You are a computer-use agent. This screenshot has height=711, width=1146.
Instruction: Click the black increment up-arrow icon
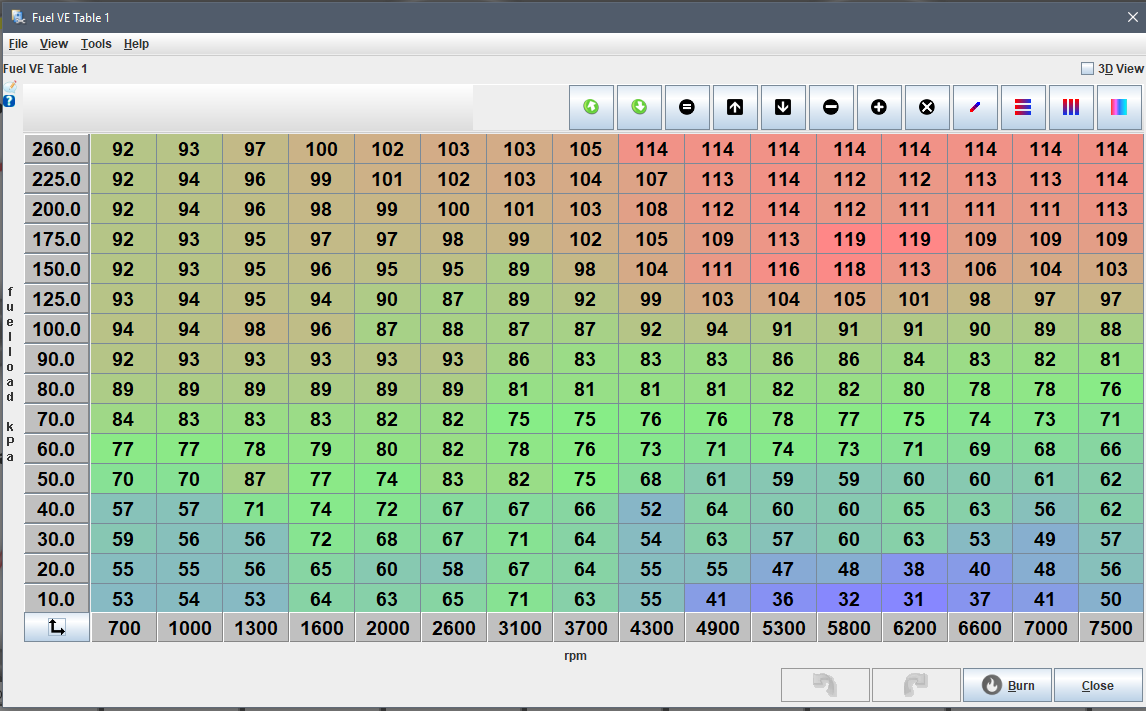[x=735, y=107]
